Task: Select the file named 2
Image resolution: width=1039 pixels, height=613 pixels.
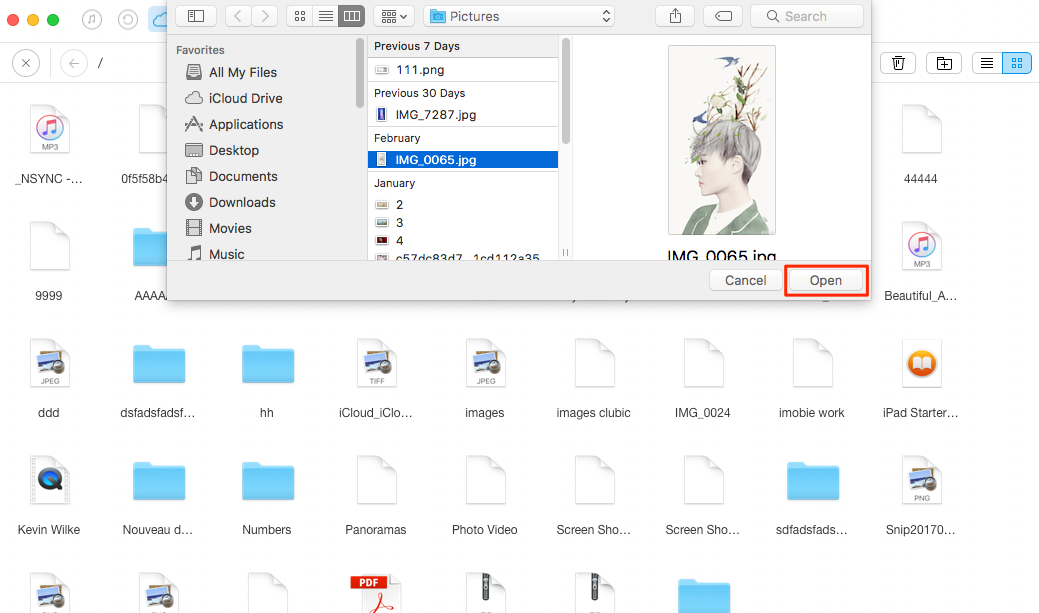Action: (463, 204)
